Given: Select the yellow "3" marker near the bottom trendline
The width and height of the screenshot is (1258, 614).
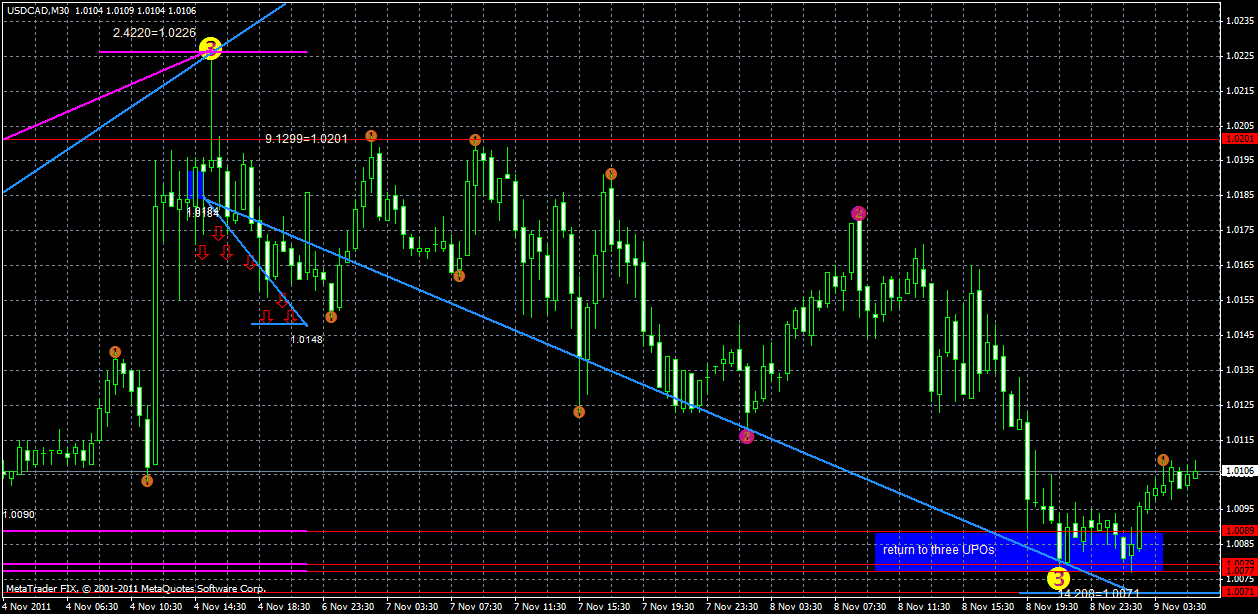Looking at the screenshot, I should point(1058,578).
